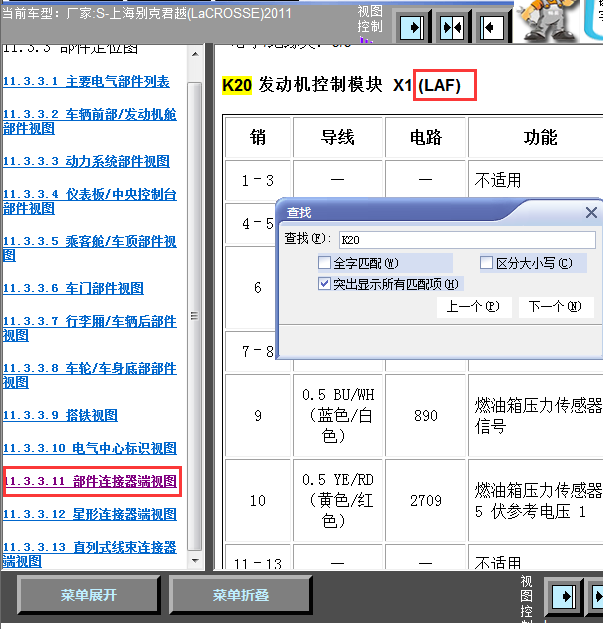Click the 0.5 BU/WH wire cell

[337, 416]
